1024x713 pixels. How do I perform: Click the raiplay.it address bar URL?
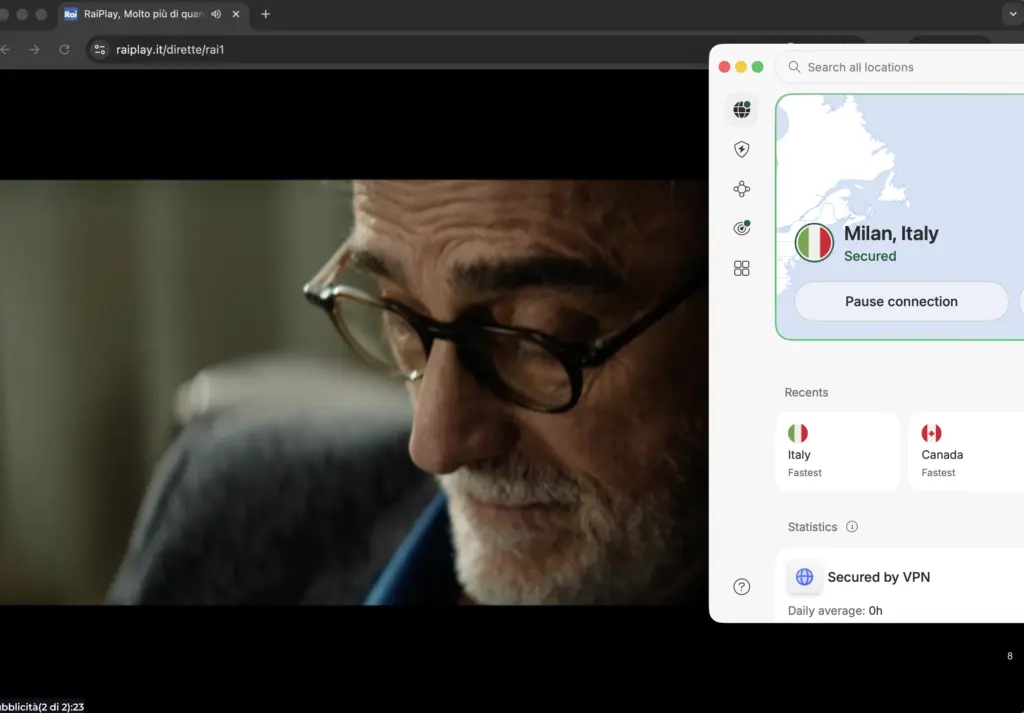[170, 50]
